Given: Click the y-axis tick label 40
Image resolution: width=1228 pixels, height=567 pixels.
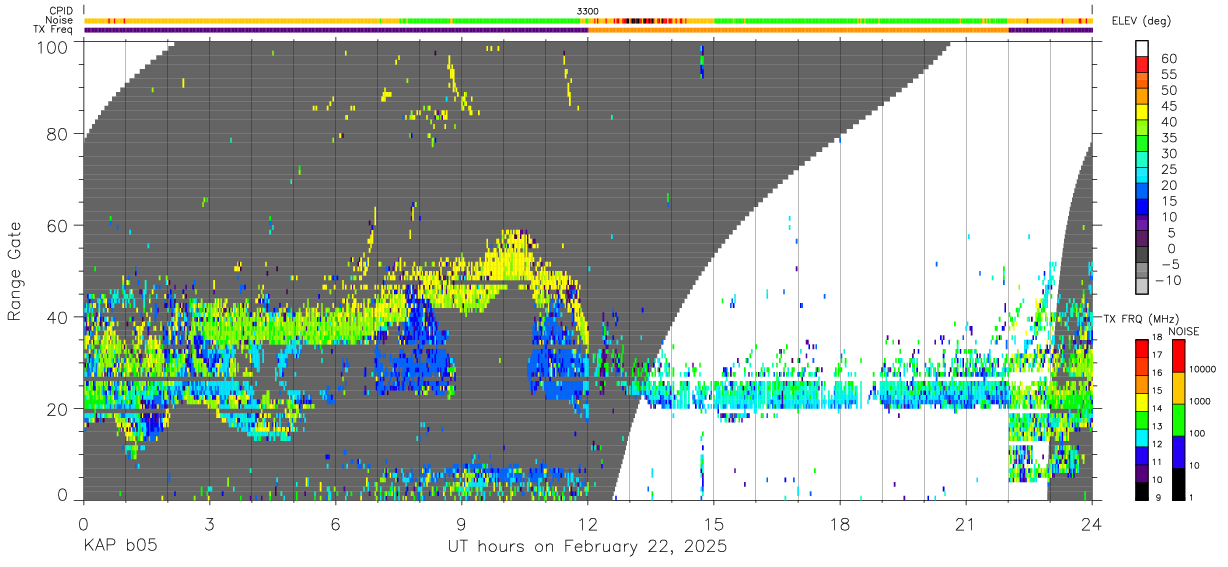Looking at the screenshot, I should (x=58, y=317).
